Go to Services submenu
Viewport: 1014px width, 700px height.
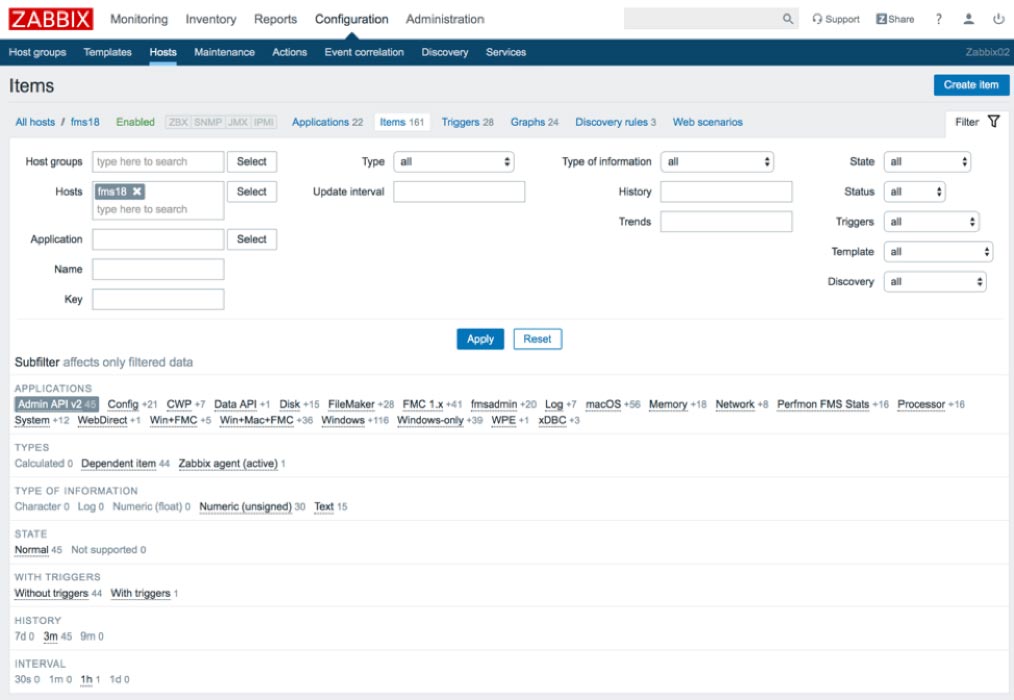click(506, 52)
